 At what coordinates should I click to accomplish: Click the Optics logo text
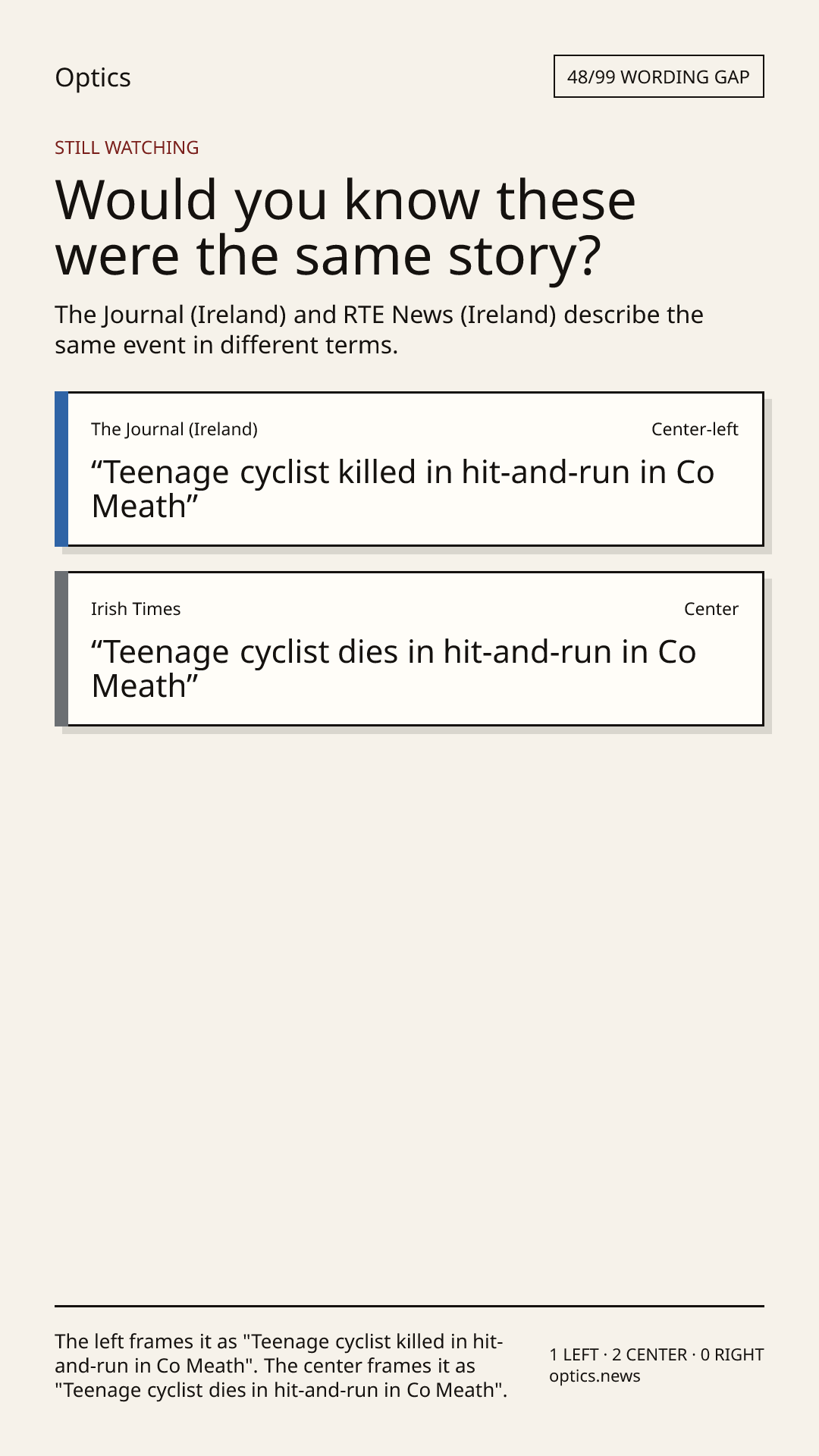click(93, 77)
